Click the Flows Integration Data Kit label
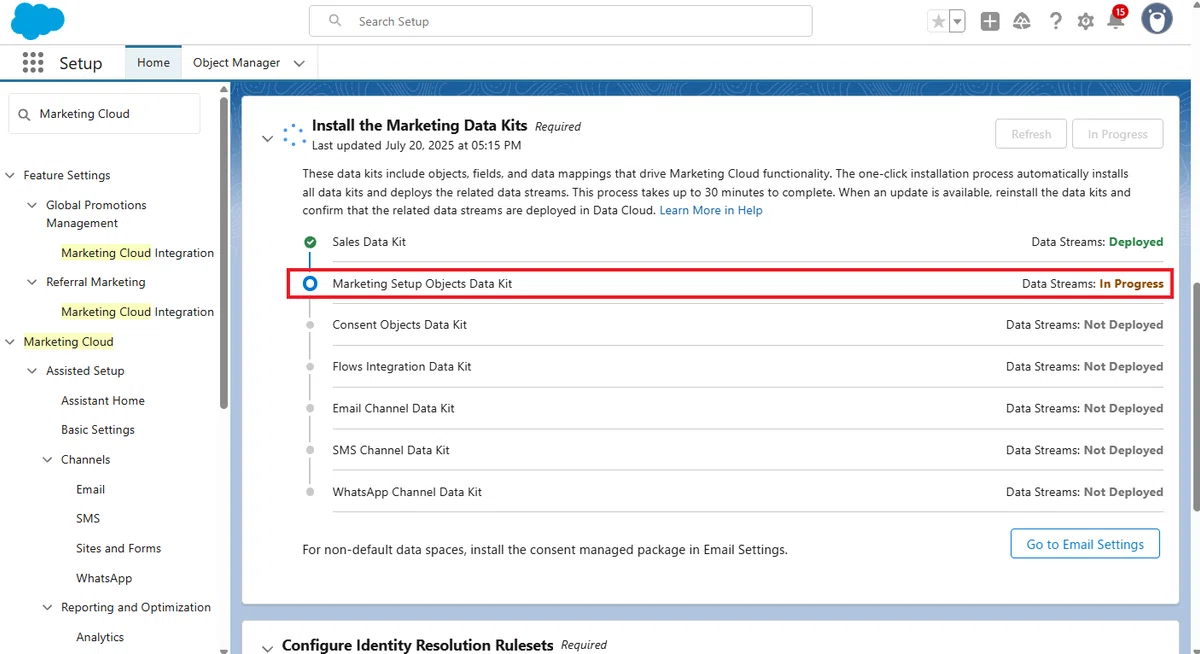The height and width of the screenshot is (654, 1200). 402,367
